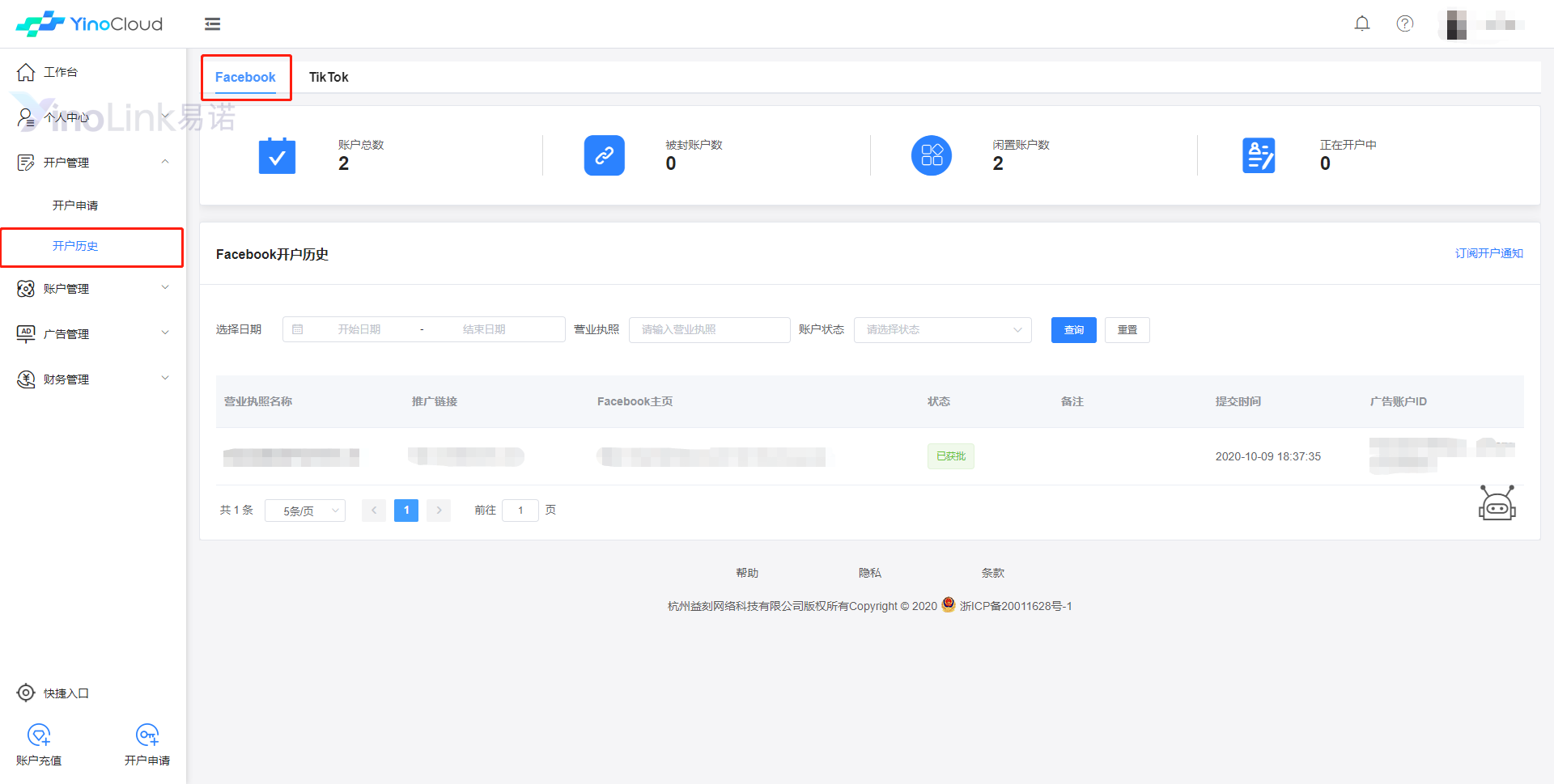Focus the 营业执照 input field

pyautogui.click(x=710, y=329)
